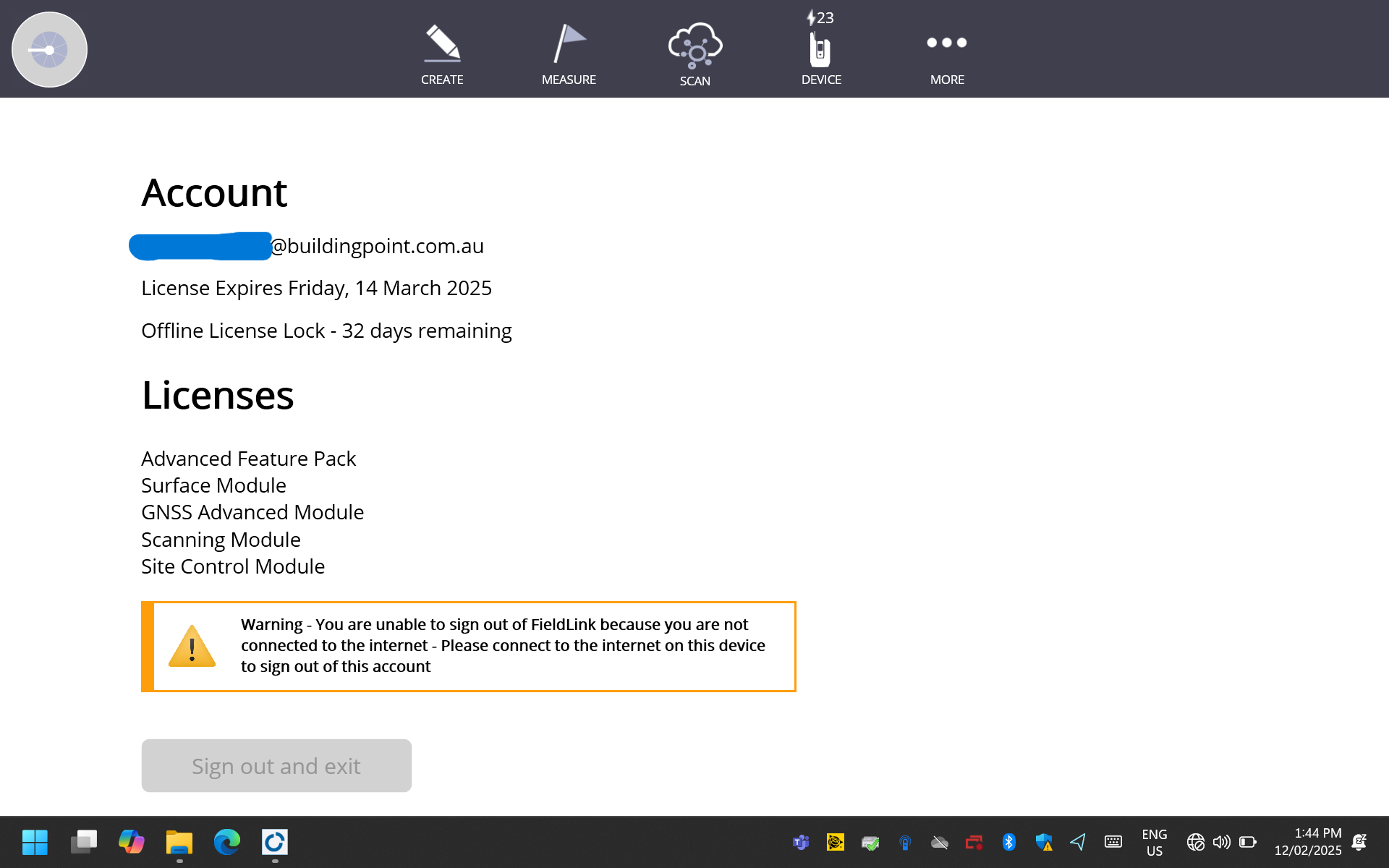Open the Windows Start menu
Viewport: 1389px width, 868px height.
35,842
